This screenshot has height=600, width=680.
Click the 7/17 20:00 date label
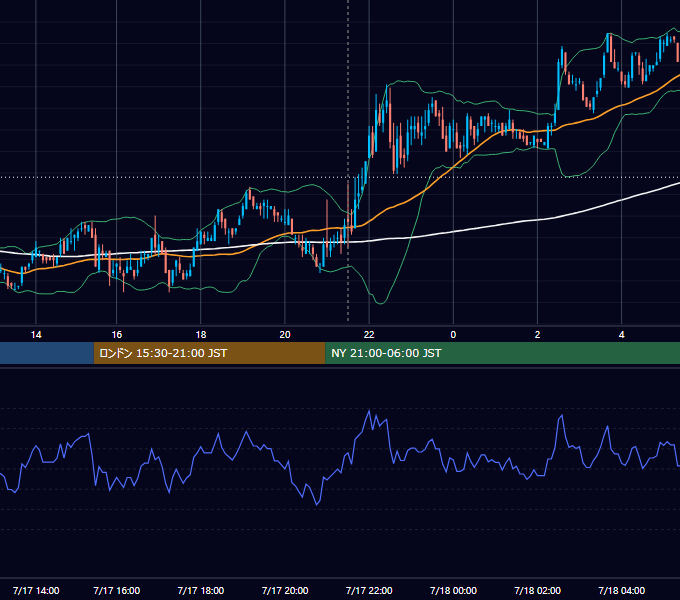285,590
